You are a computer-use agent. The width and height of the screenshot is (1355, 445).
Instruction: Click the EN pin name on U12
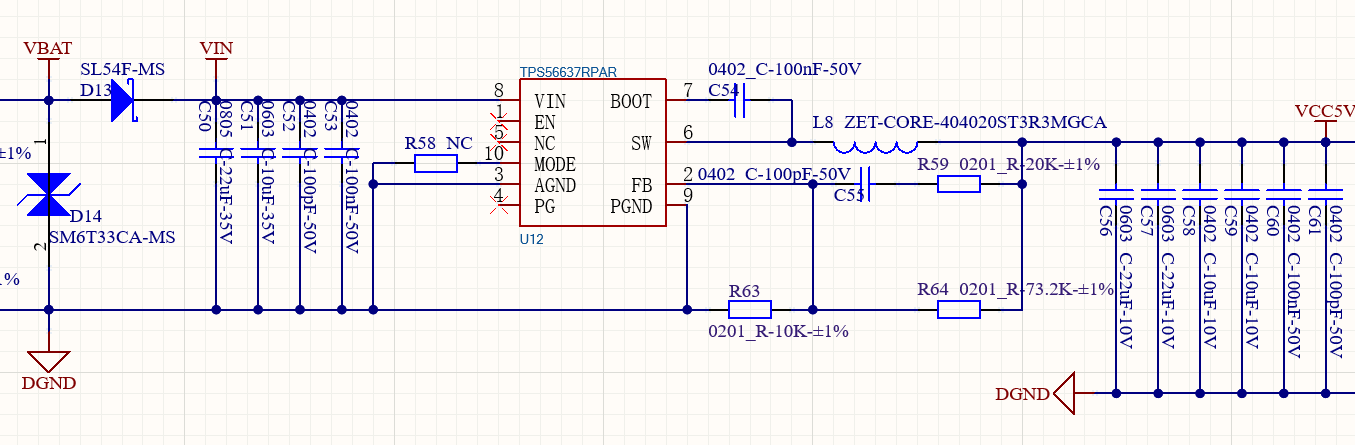pos(545,122)
